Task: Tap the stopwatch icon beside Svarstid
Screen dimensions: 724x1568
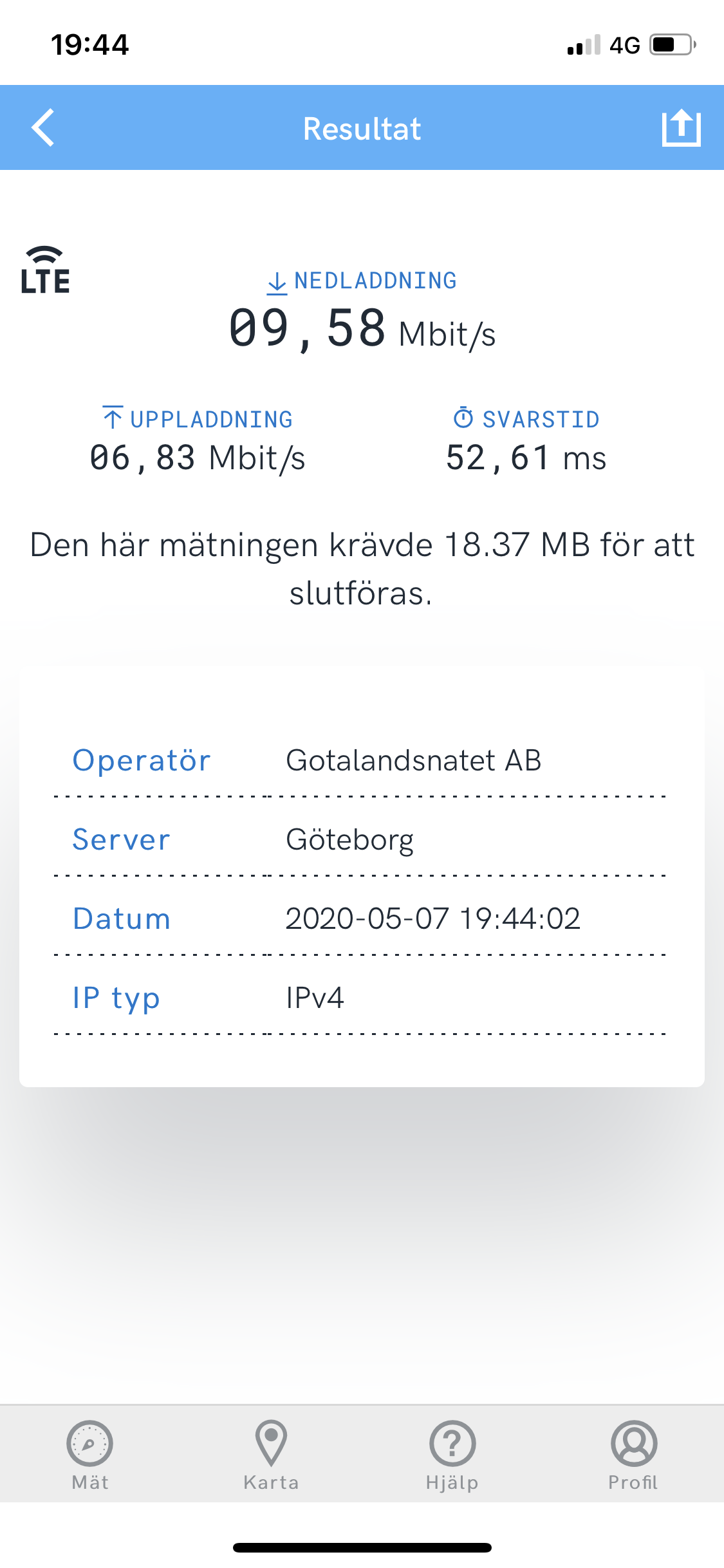Action: click(x=463, y=418)
